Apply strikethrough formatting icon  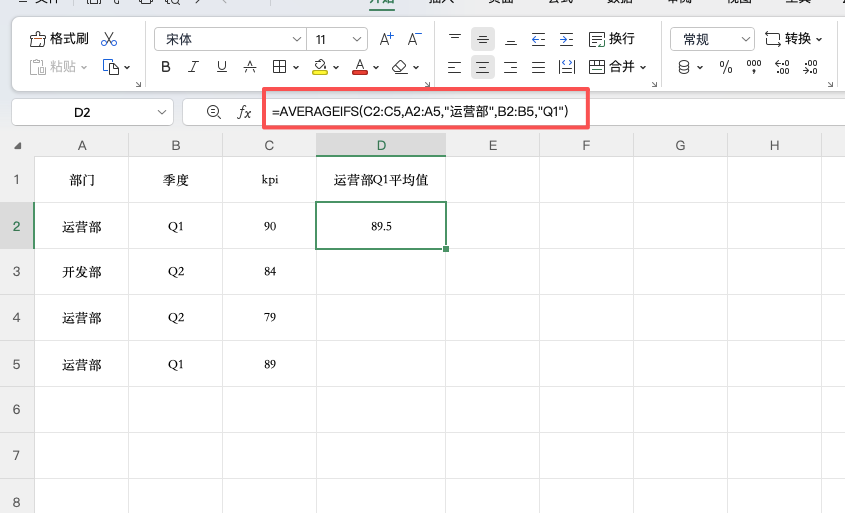click(250, 67)
